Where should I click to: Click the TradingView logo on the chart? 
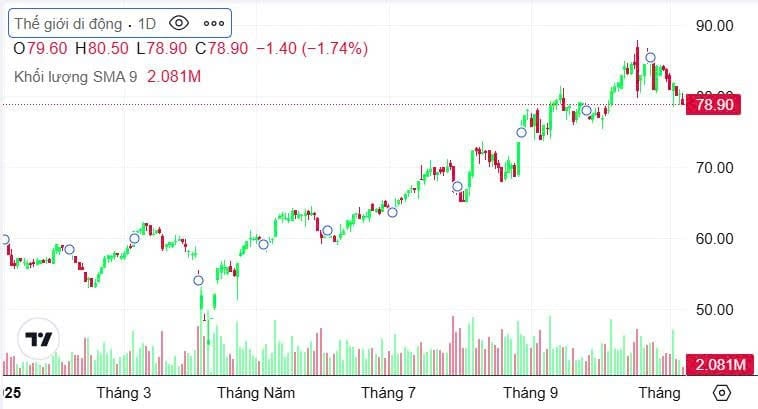(x=39, y=338)
